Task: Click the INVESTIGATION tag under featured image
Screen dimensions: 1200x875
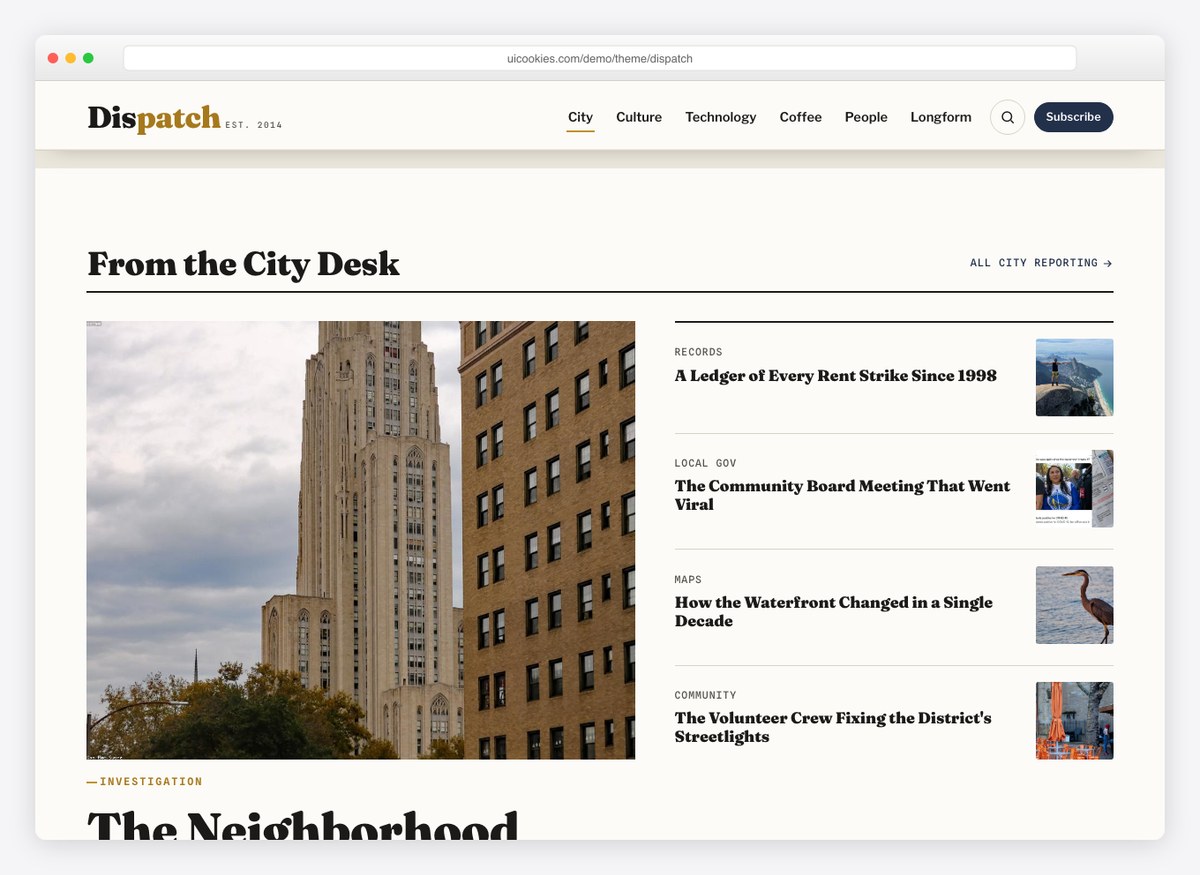Action: click(145, 782)
